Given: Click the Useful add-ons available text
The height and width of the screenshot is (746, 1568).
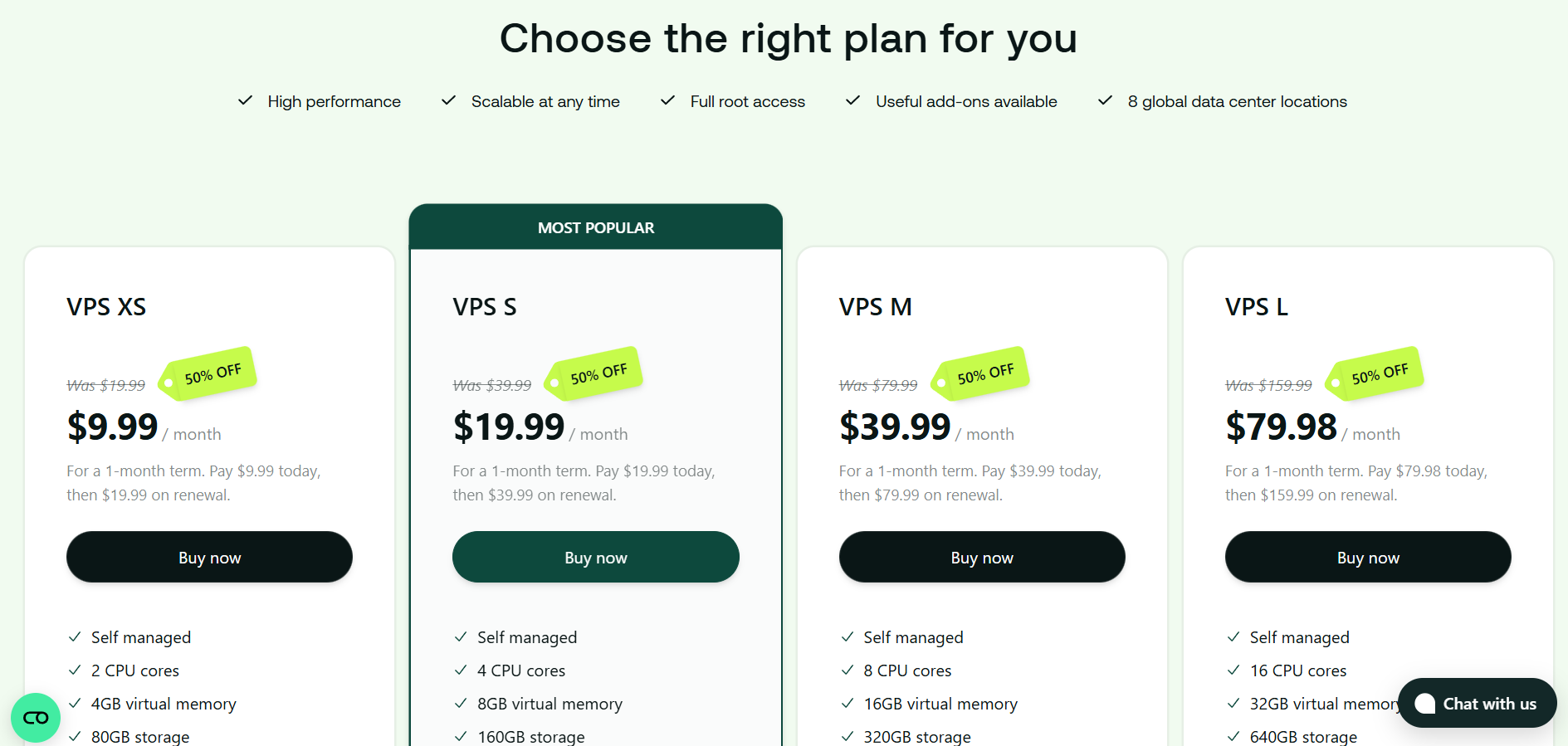Looking at the screenshot, I should [966, 101].
